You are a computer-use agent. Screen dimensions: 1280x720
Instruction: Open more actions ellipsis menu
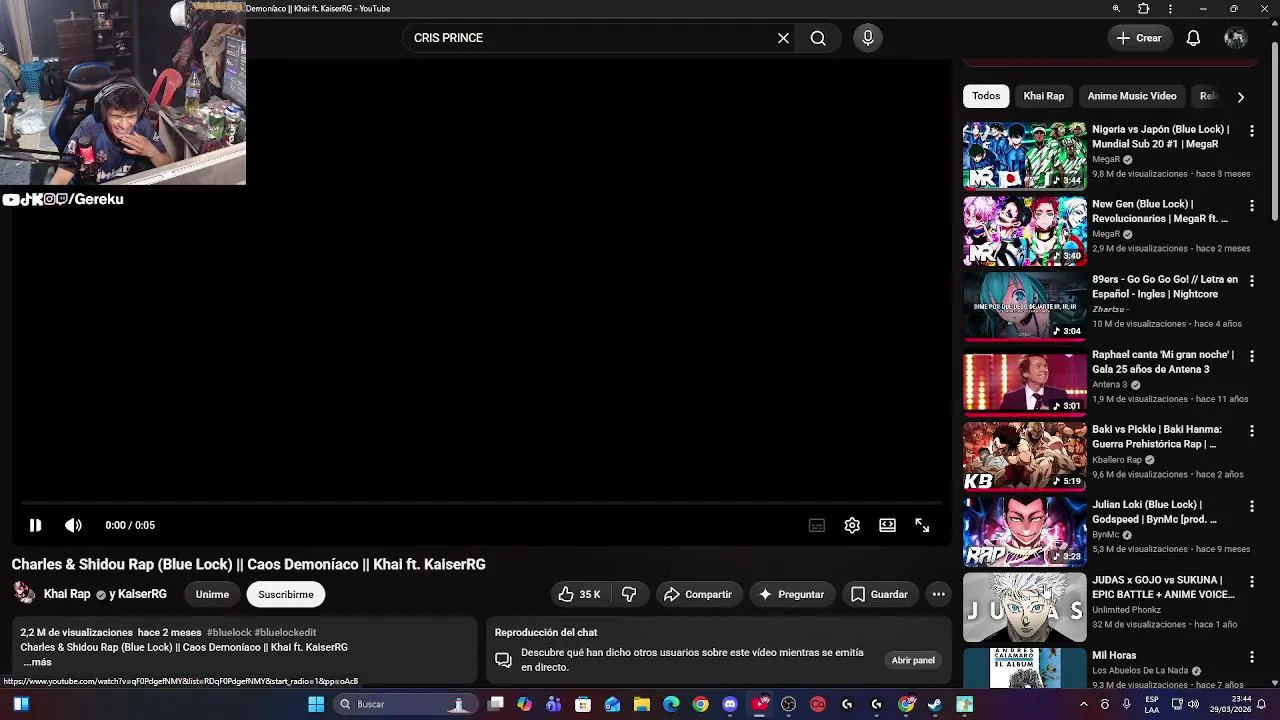938,594
